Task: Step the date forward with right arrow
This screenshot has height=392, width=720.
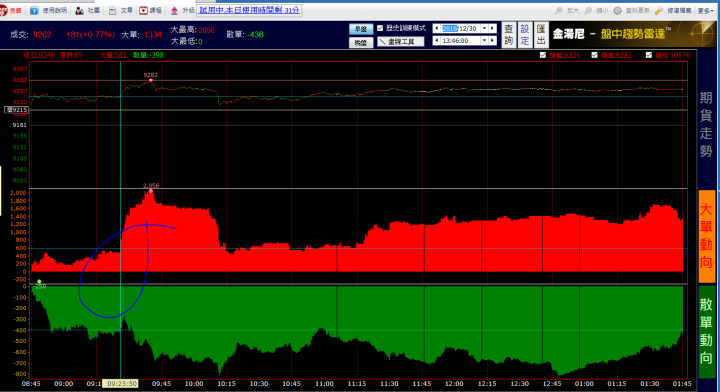Action: 493,28
